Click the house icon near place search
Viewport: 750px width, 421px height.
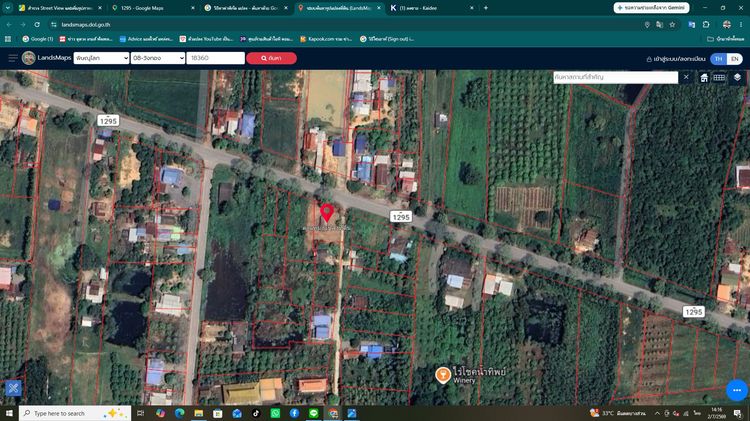pos(704,78)
